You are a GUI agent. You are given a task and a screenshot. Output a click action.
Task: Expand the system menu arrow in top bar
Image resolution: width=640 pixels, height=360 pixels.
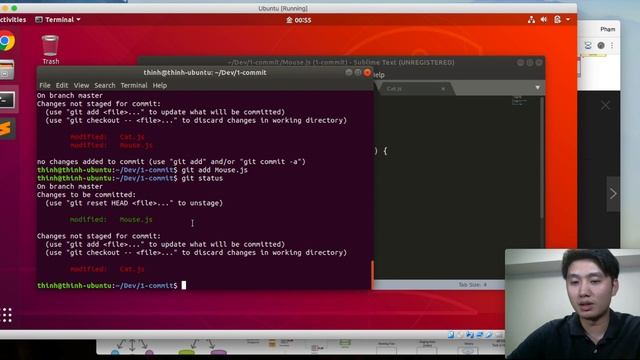click(x=568, y=20)
